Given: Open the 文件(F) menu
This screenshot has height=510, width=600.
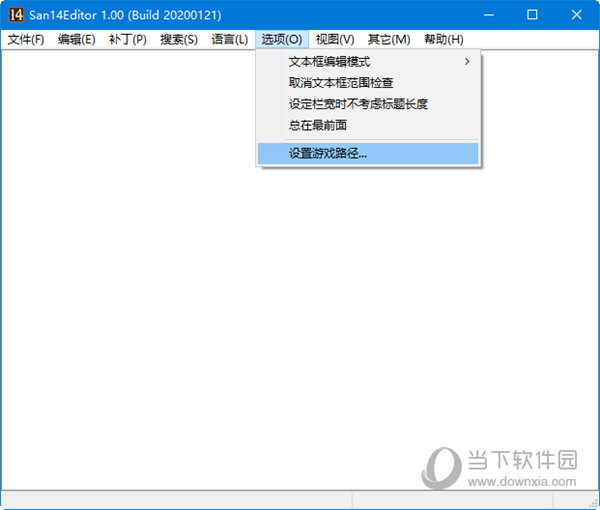Looking at the screenshot, I should click(x=26, y=39).
